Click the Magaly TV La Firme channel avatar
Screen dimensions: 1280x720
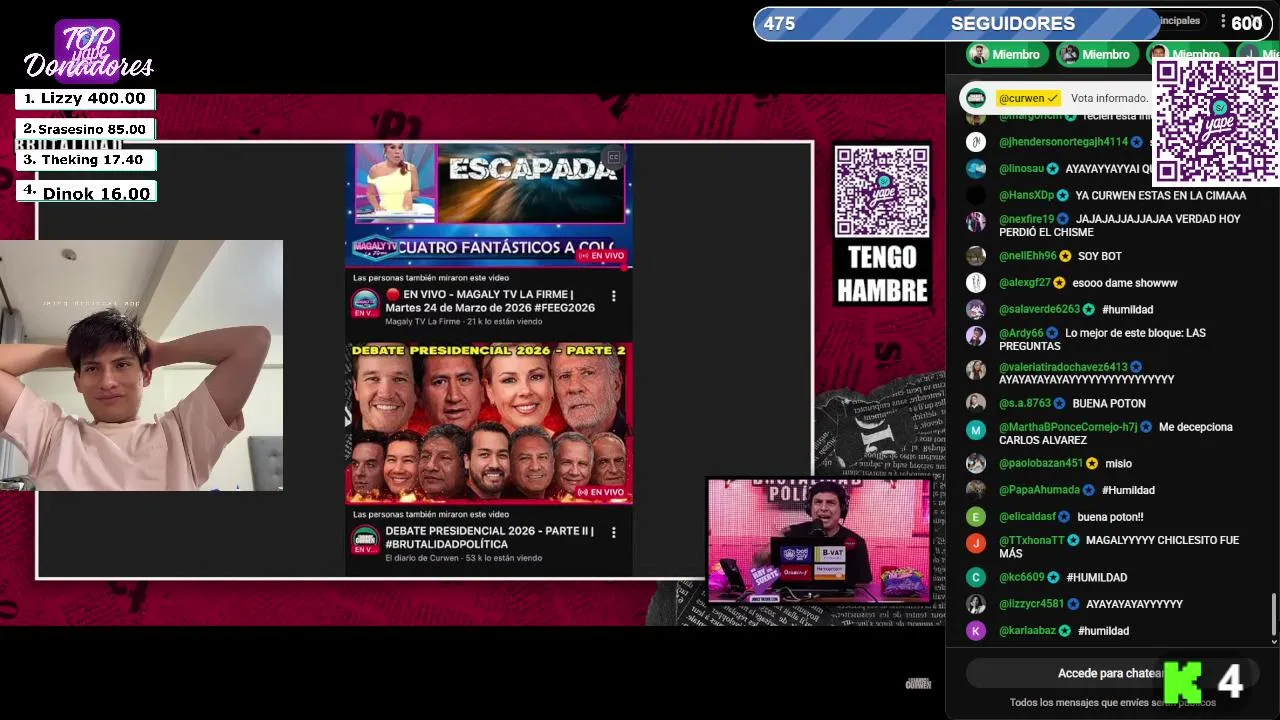click(365, 302)
